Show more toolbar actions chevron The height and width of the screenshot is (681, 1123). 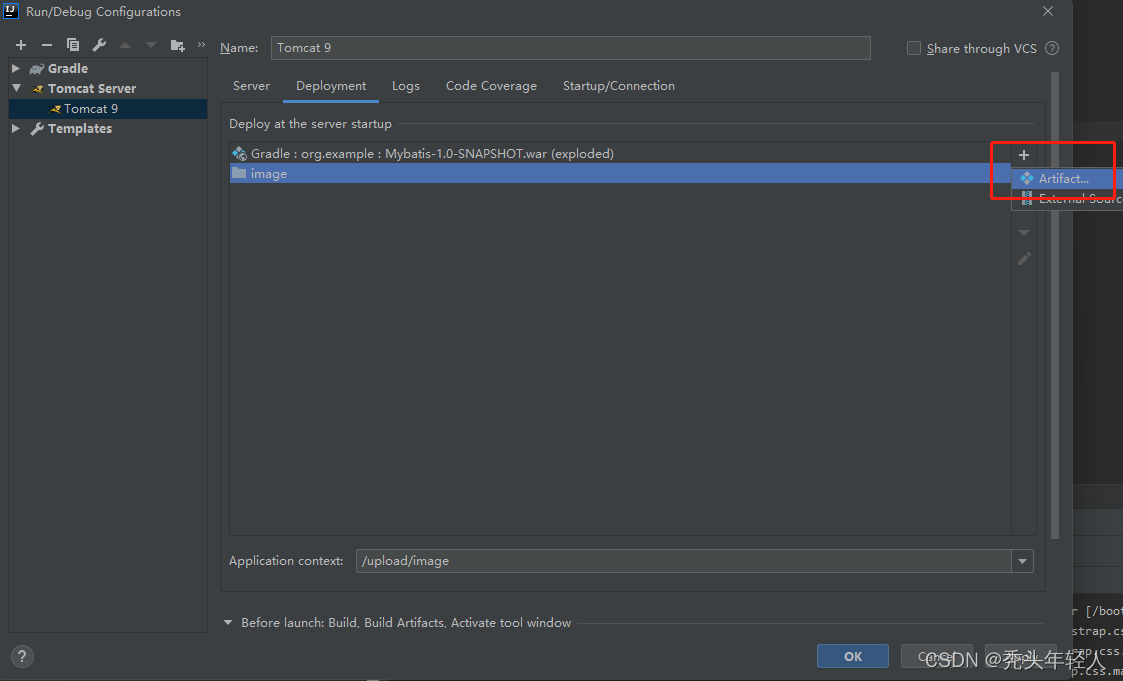(x=201, y=44)
